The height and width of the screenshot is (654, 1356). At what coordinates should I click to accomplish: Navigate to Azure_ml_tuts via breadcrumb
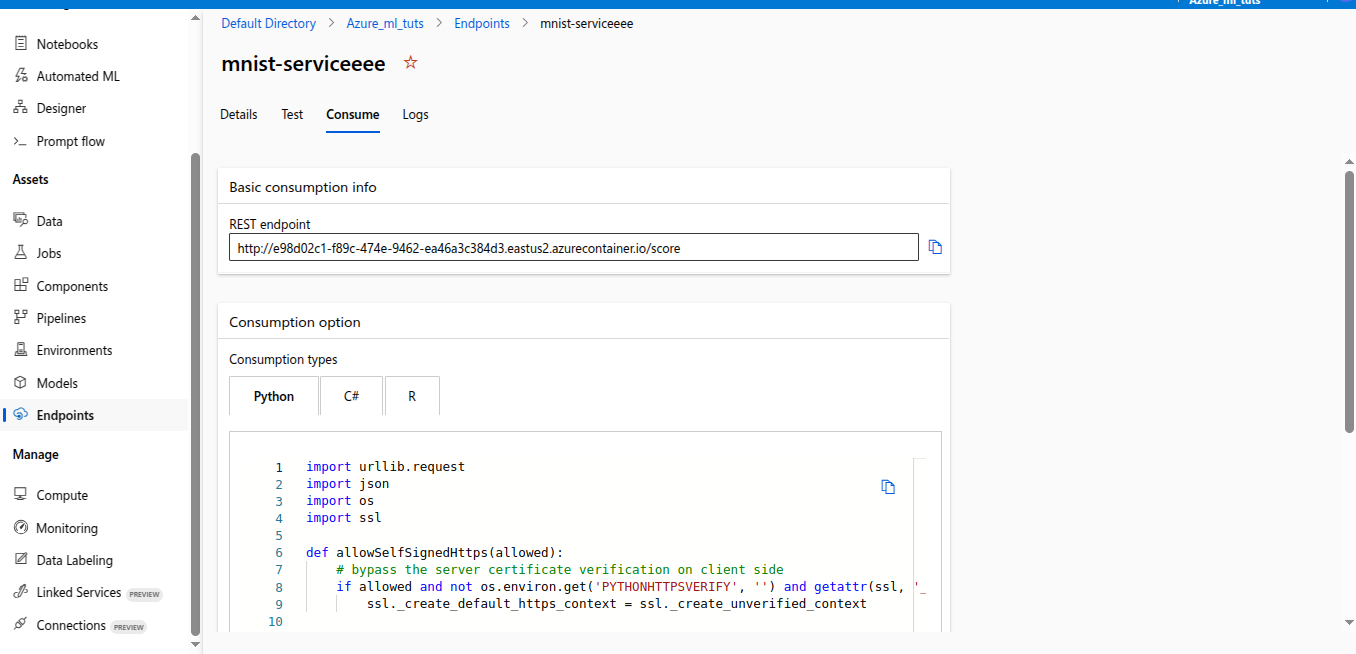(384, 22)
